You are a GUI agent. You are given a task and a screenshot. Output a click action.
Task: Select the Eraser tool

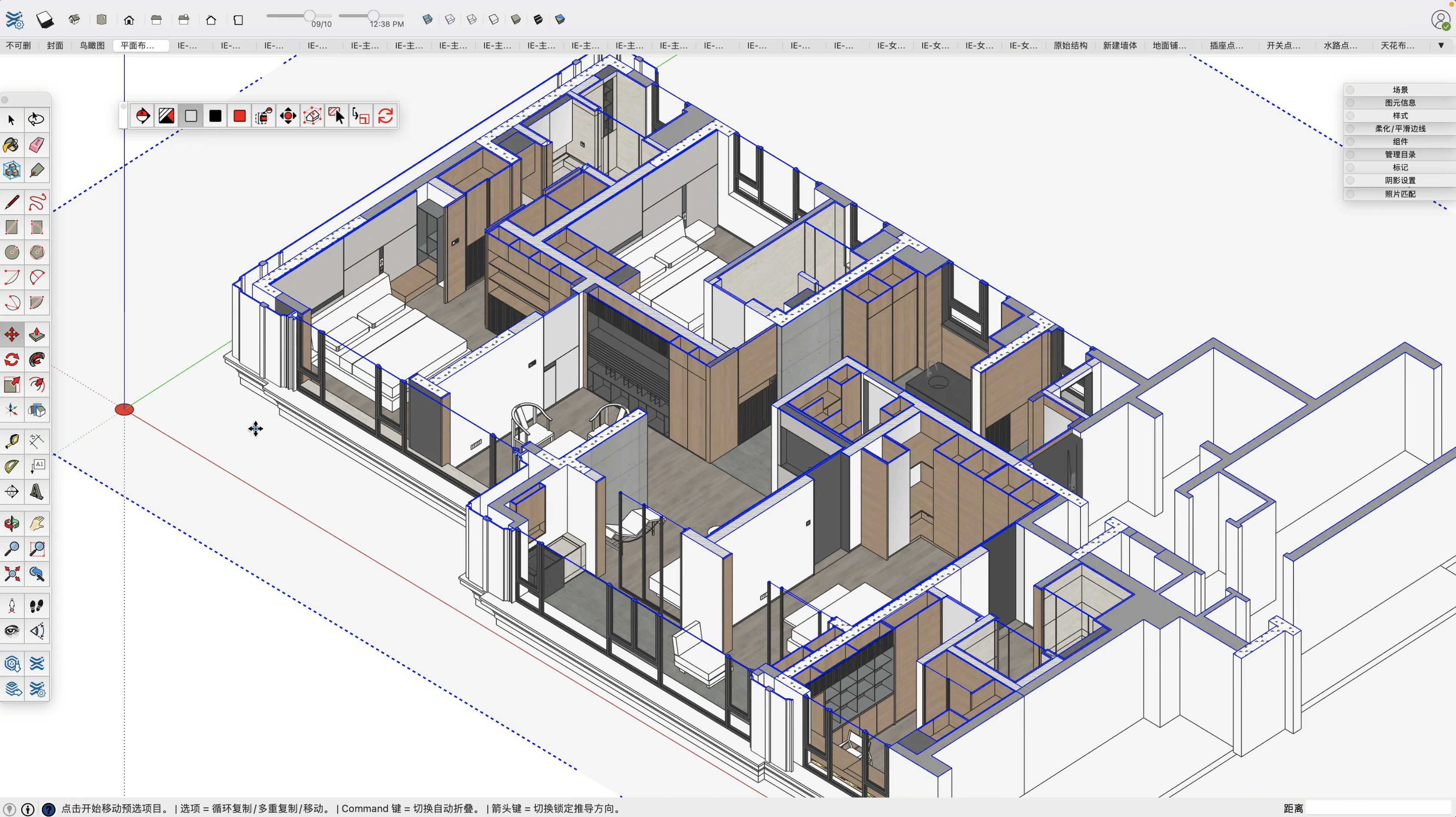tap(37, 145)
